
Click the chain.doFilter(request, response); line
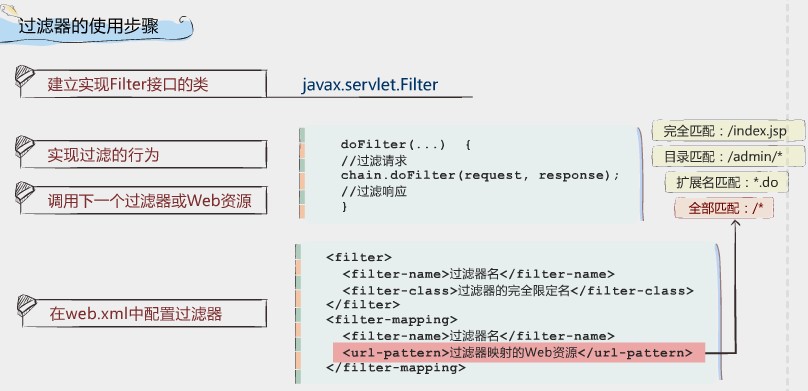[x=480, y=175]
